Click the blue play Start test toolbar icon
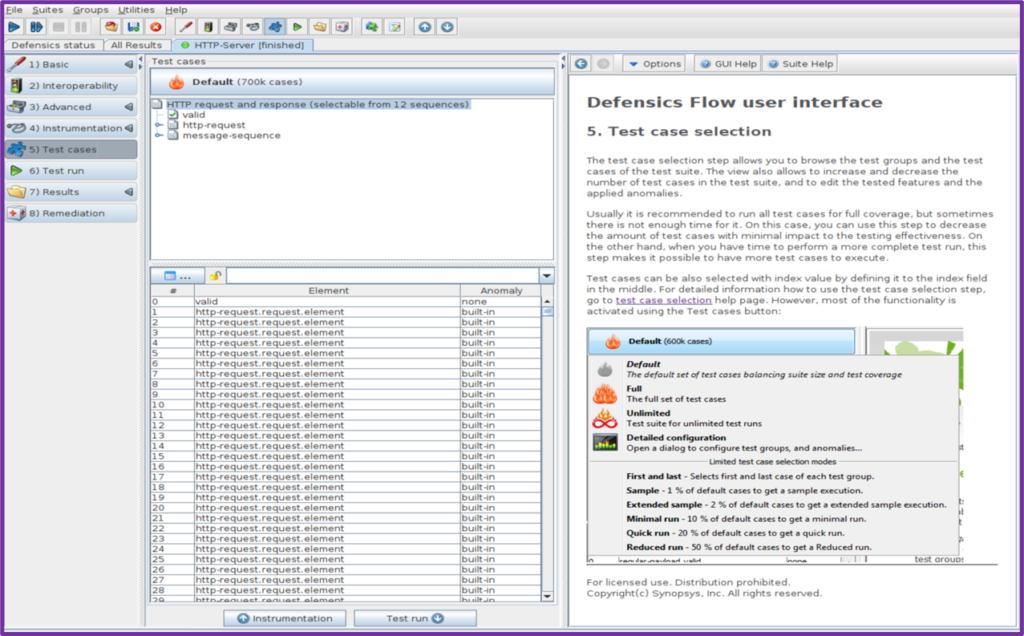Screen dimensions: 1024x636 point(15,27)
